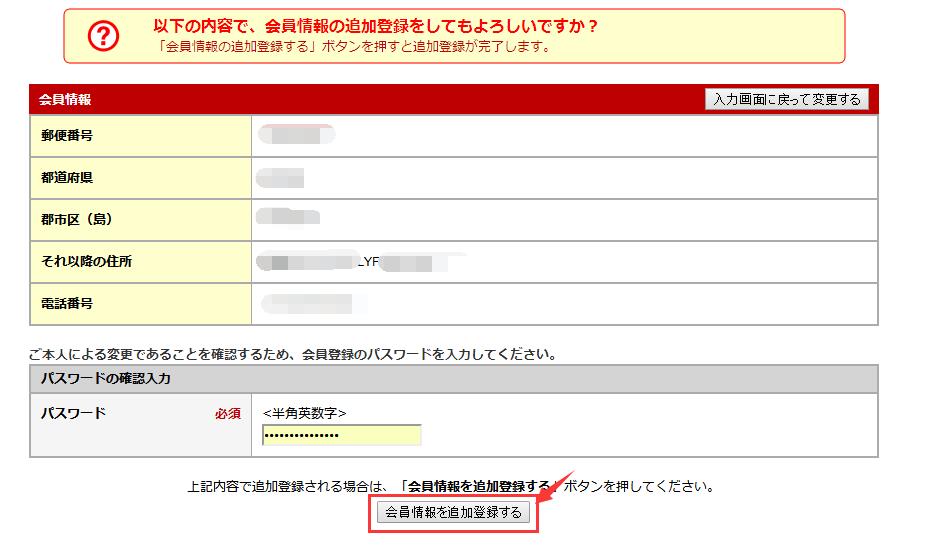The height and width of the screenshot is (545, 946).
Task: Click the blurred prefecture value
Action: click(x=280, y=178)
